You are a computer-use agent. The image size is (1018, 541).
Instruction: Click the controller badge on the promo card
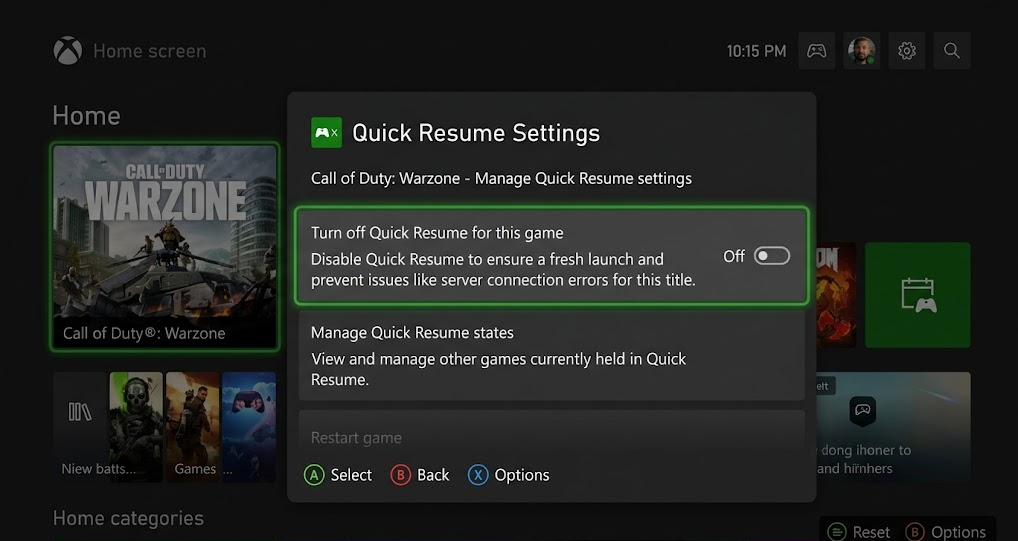pyautogui.click(x=862, y=410)
